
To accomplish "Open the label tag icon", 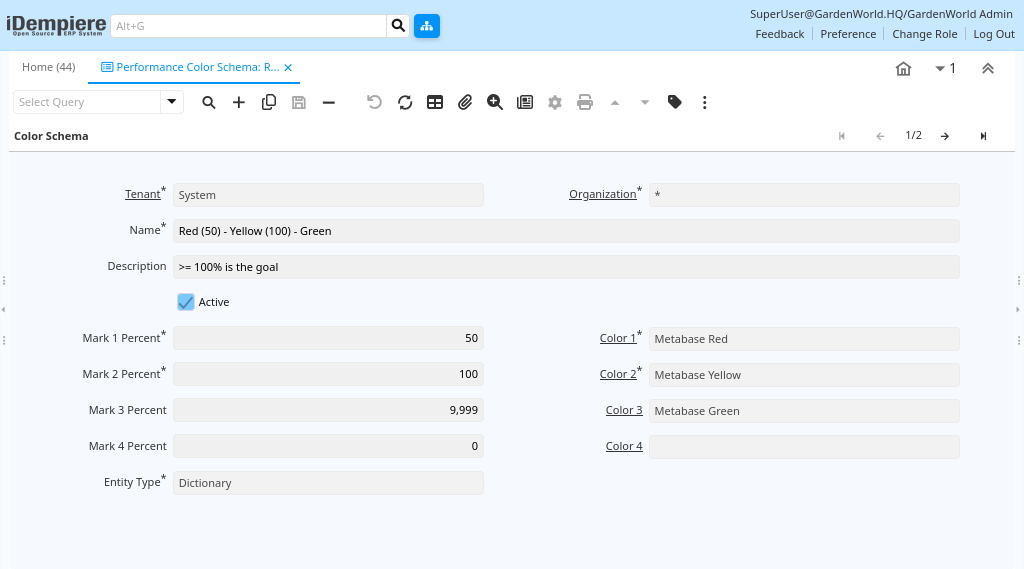I will tap(675, 103).
